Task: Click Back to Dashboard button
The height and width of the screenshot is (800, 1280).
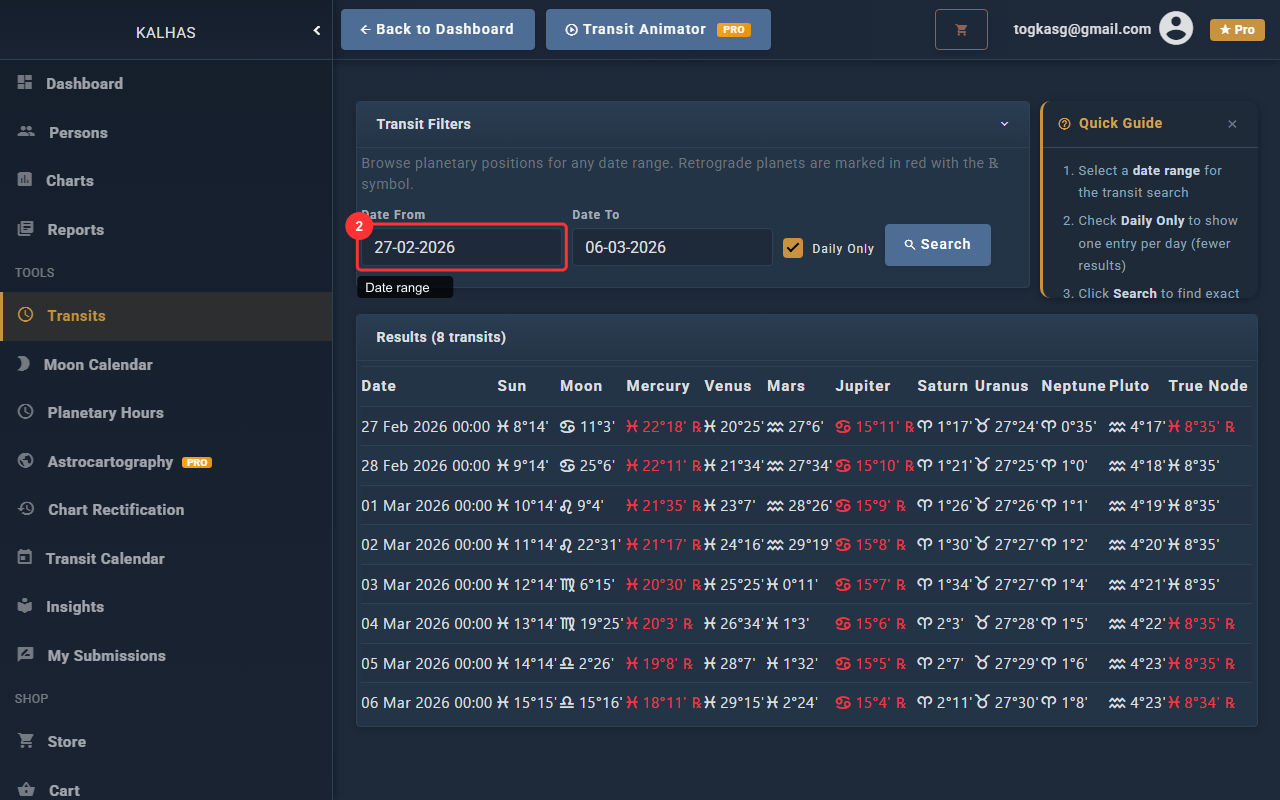Action: click(x=437, y=30)
